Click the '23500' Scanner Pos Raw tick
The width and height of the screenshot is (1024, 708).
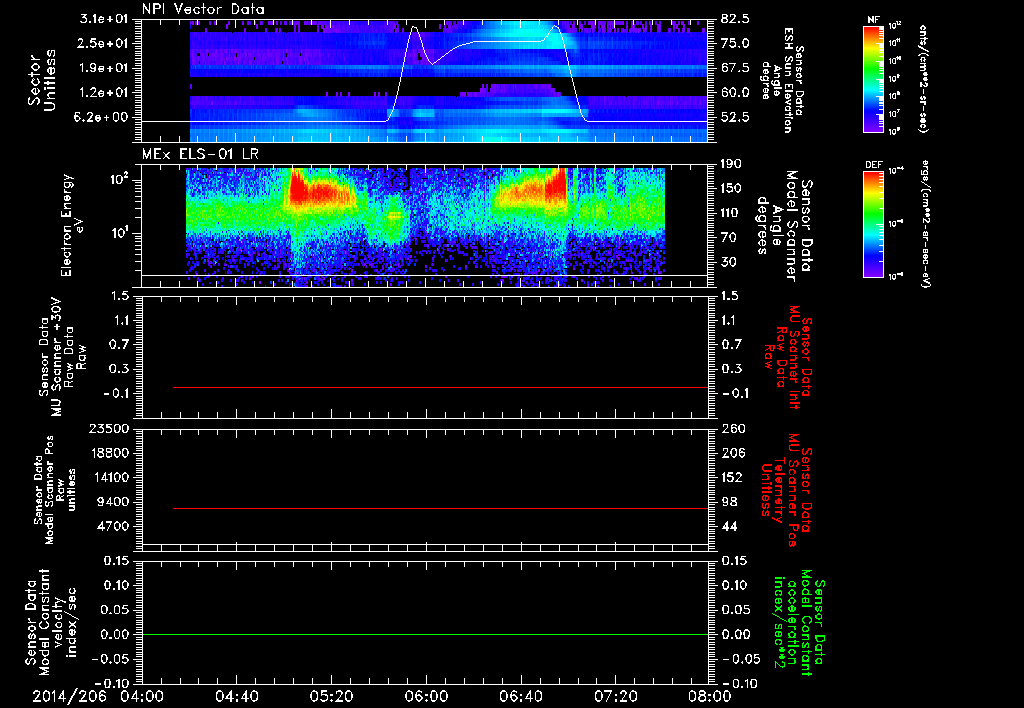click(x=109, y=429)
